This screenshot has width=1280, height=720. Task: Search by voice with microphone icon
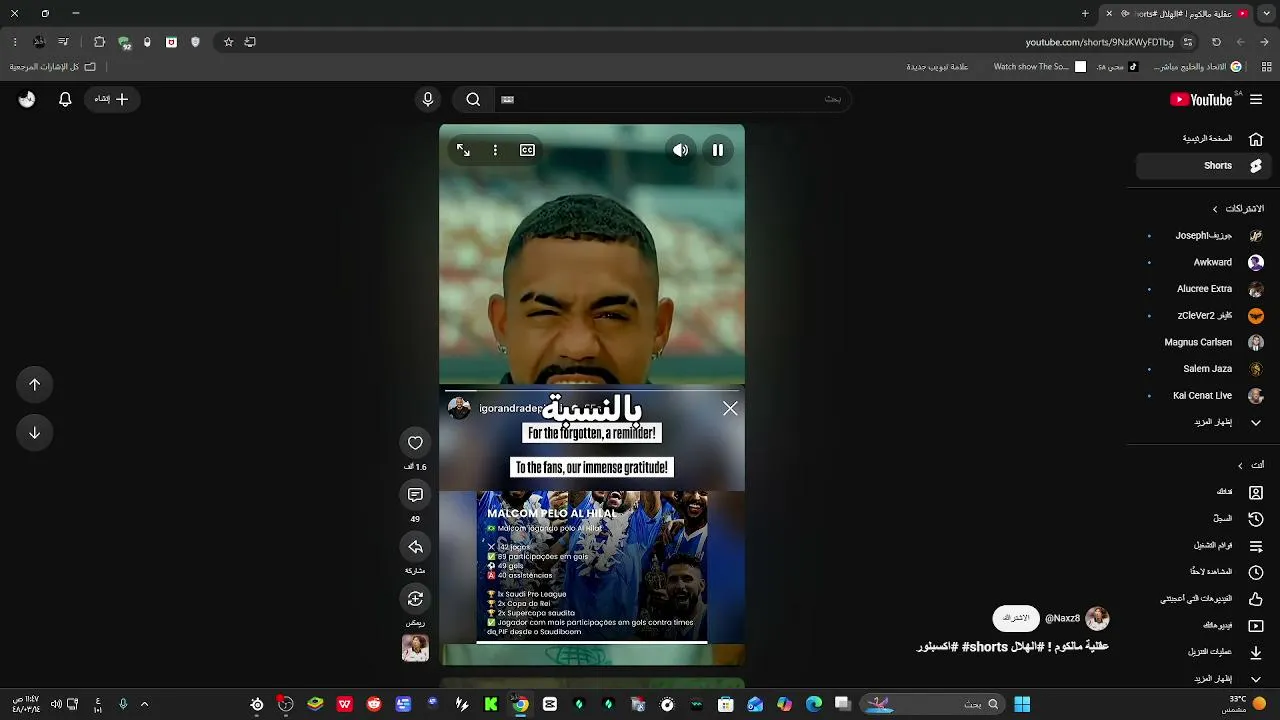point(428,99)
